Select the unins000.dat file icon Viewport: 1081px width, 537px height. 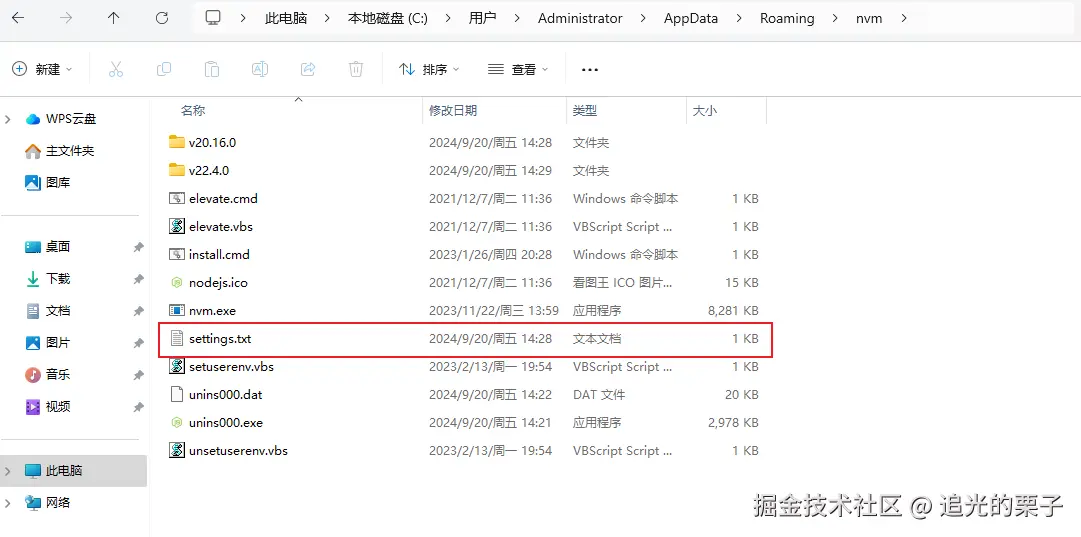[x=177, y=395]
